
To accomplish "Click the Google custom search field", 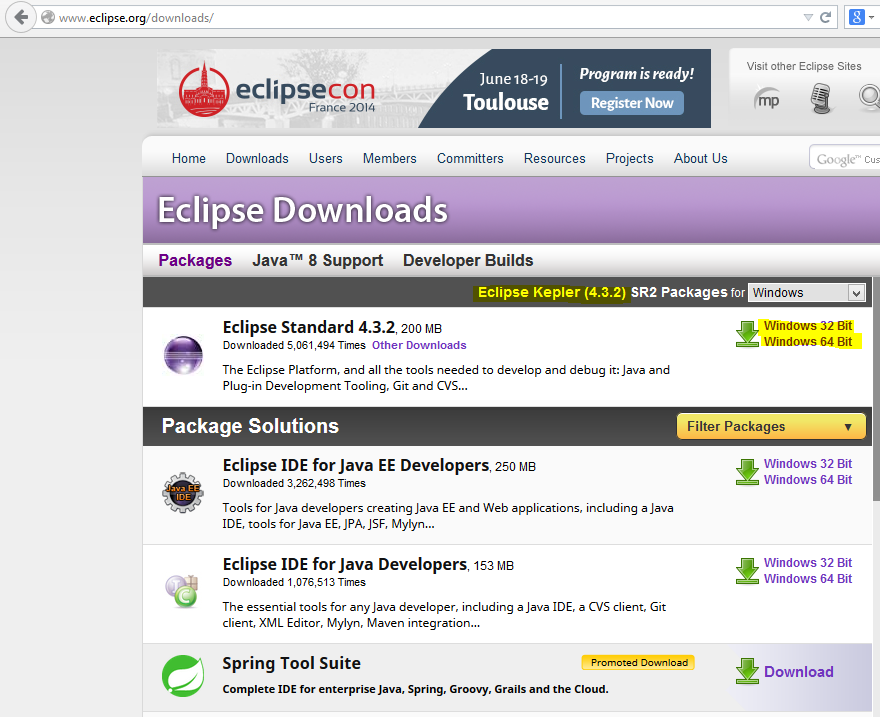I will pos(845,158).
